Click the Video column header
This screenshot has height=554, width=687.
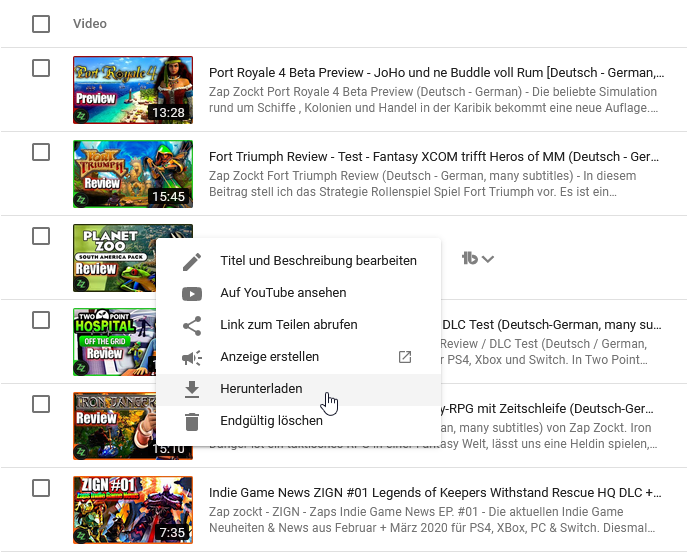pos(90,24)
